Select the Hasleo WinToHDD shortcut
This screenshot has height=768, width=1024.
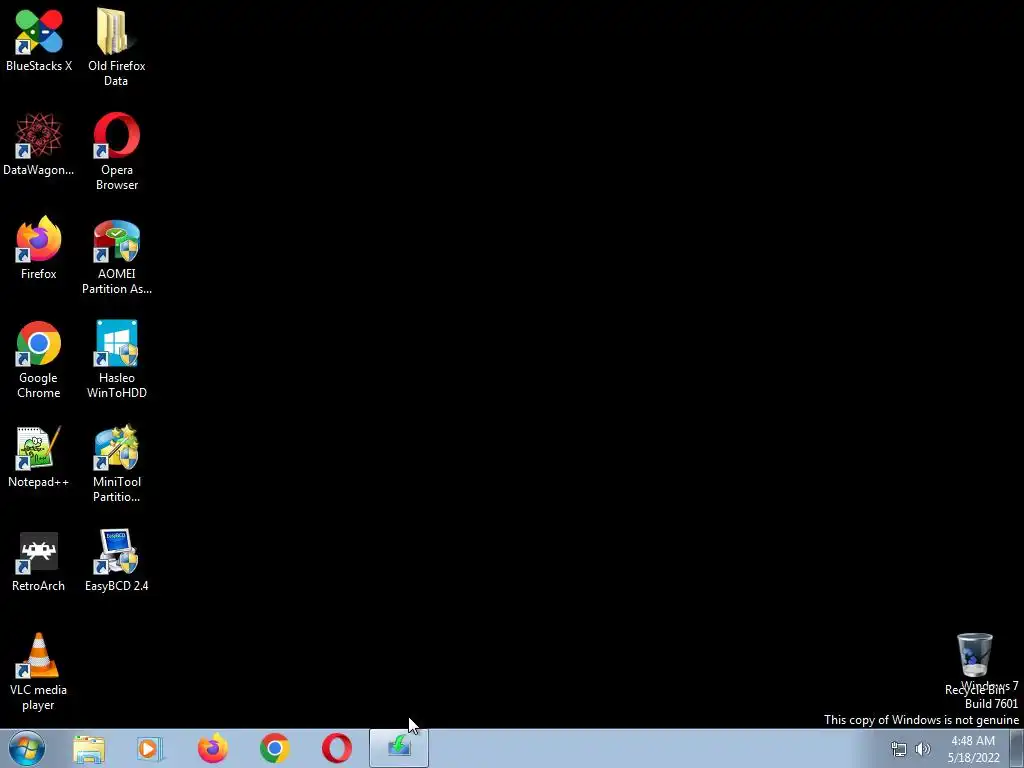click(116, 359)
